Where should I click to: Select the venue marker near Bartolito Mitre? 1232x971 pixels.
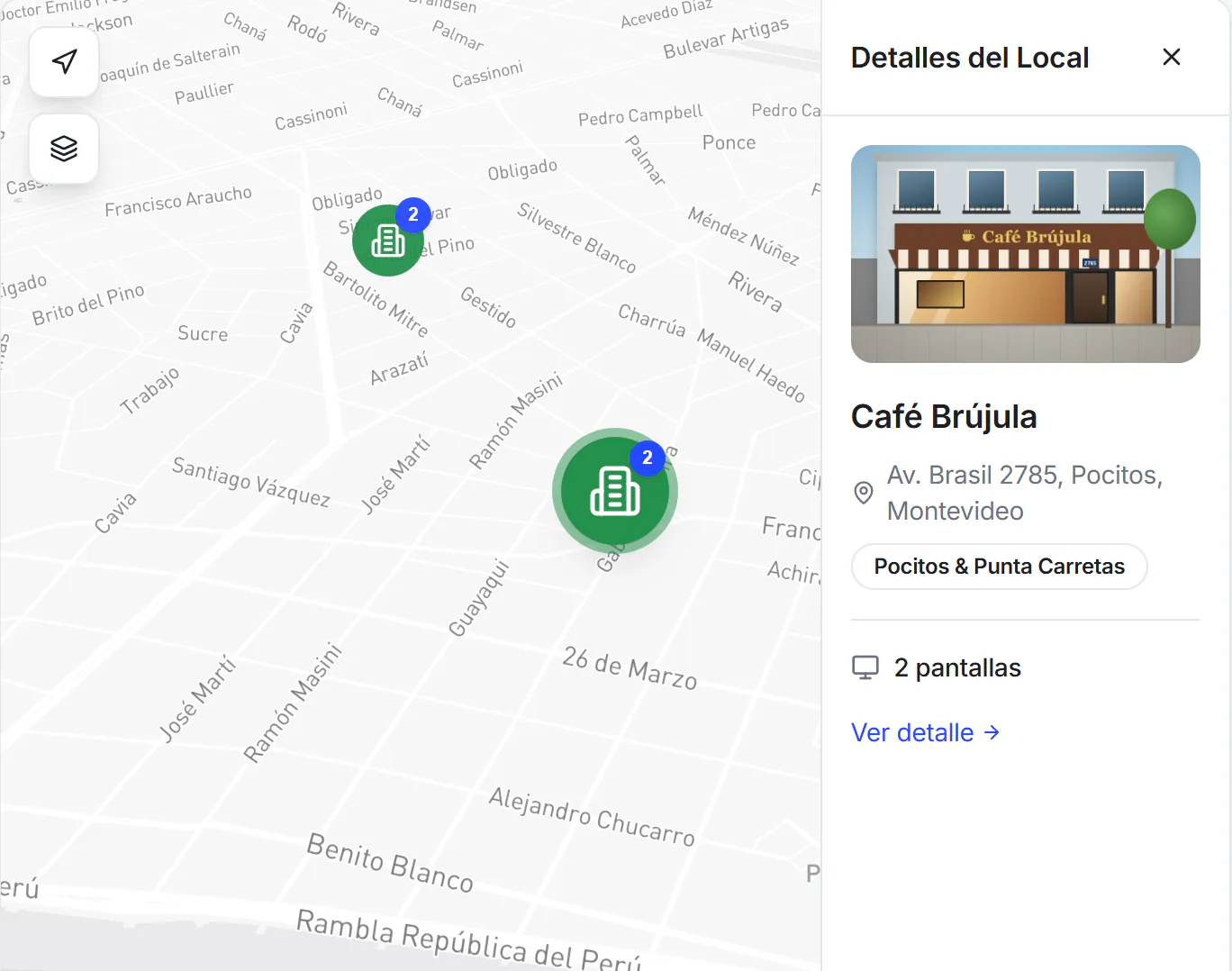pyautogui.click(x=388, y=240)
